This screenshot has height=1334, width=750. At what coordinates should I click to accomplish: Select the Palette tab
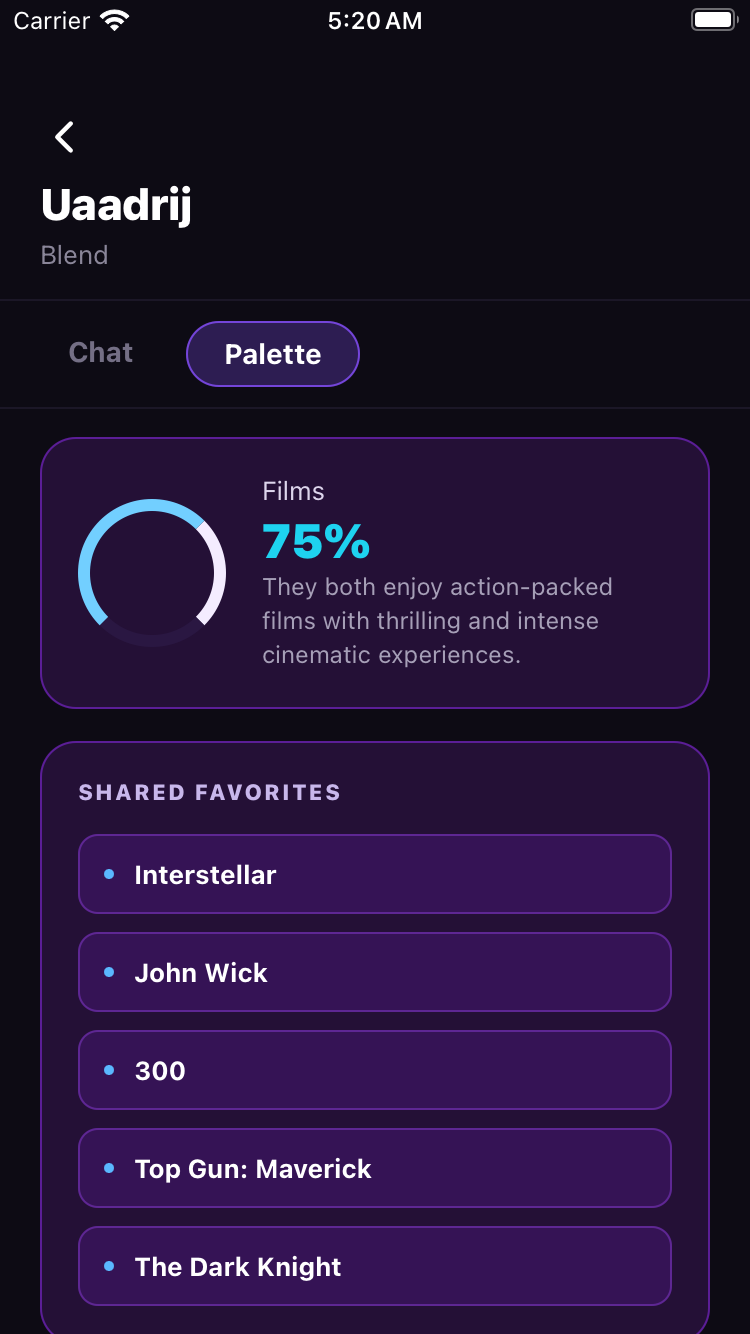[x=273, y=354]
